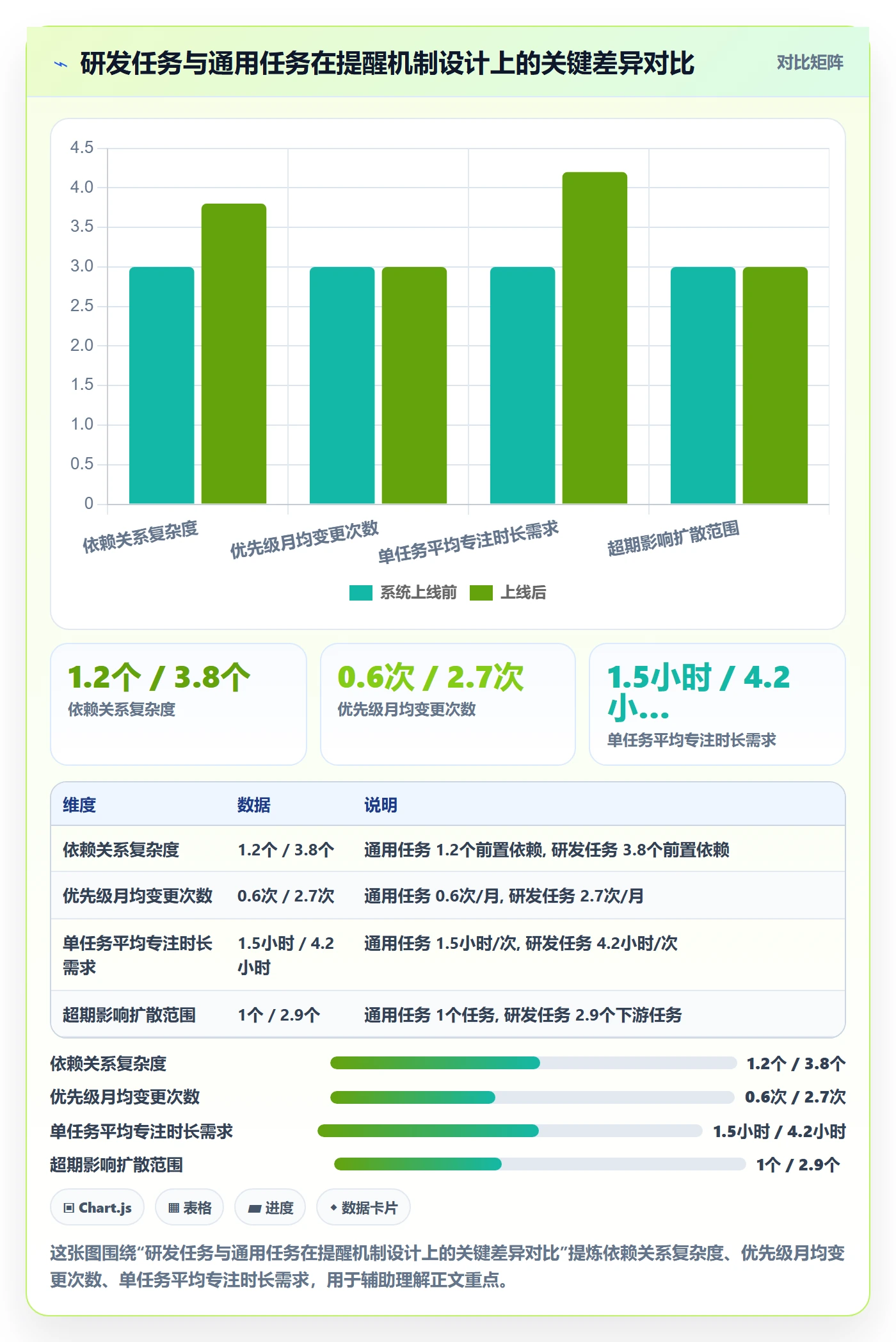Click the 1个 / 2.9个 table data cell
896x1342 pixels.
[x=279, y=1015]
